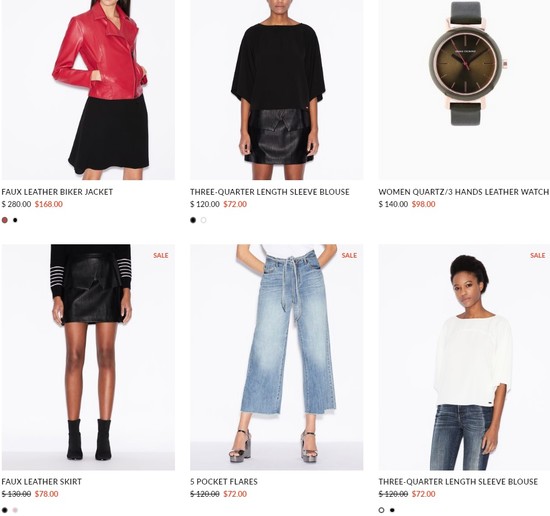Select the black swatch below the $120.00 black blouse

[193, 220]
